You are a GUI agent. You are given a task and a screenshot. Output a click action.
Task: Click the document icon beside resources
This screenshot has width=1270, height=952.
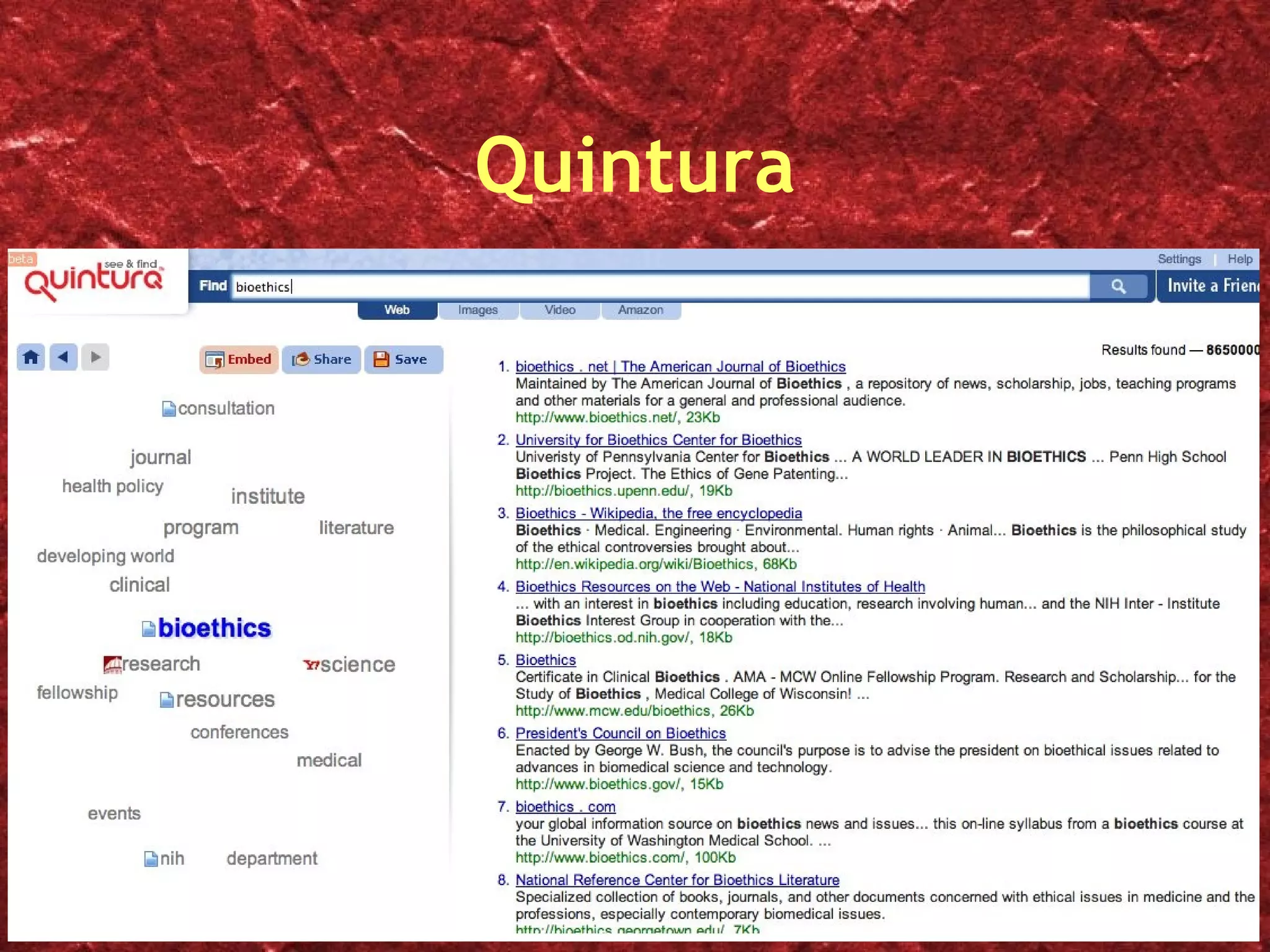(167, 700)
